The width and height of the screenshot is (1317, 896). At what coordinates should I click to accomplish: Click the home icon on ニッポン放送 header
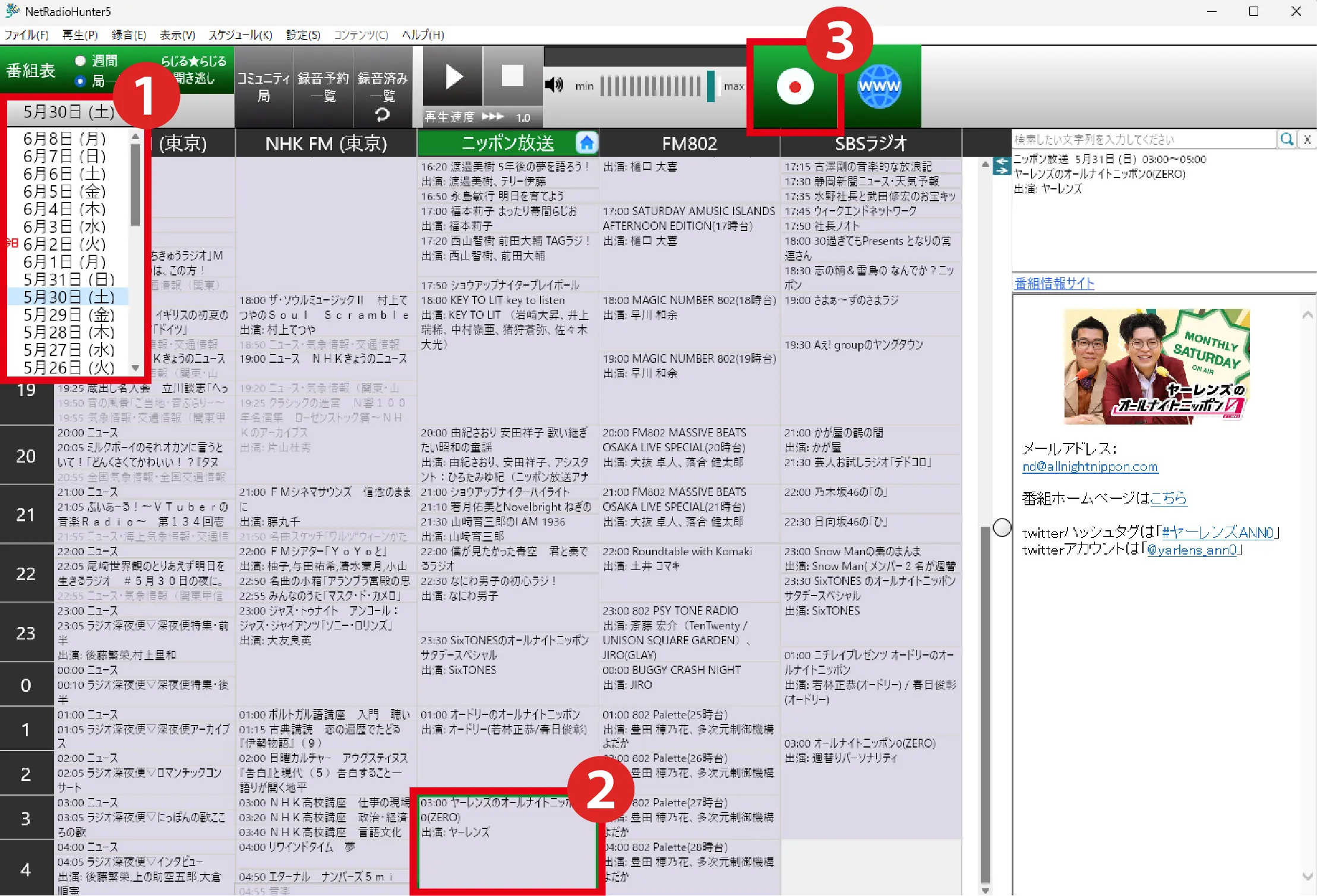[x=586, y=143]
